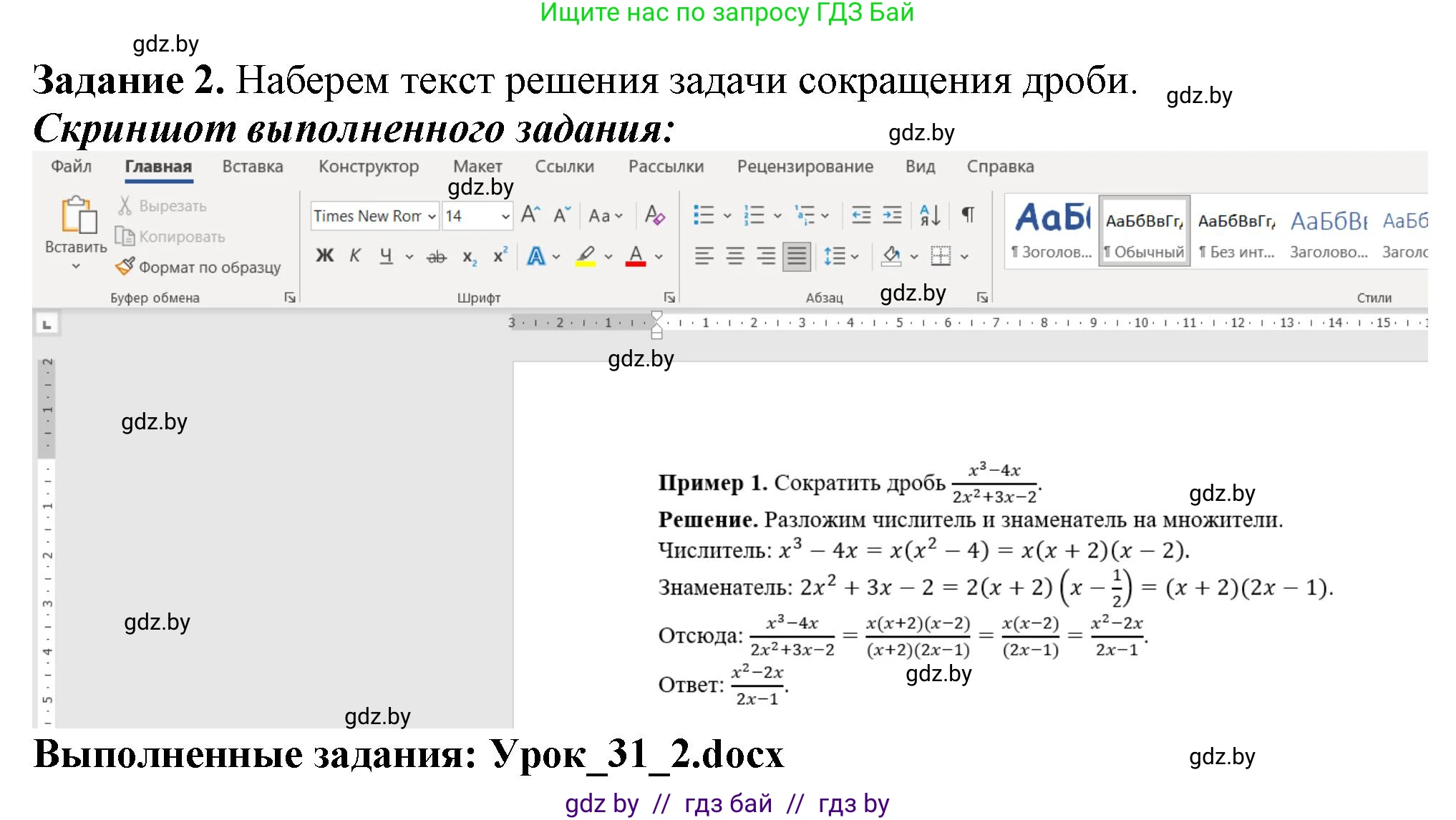1456x820 pixels.
Task: Open the font size dropdown showing 14
Action: [x=478, y=215]
